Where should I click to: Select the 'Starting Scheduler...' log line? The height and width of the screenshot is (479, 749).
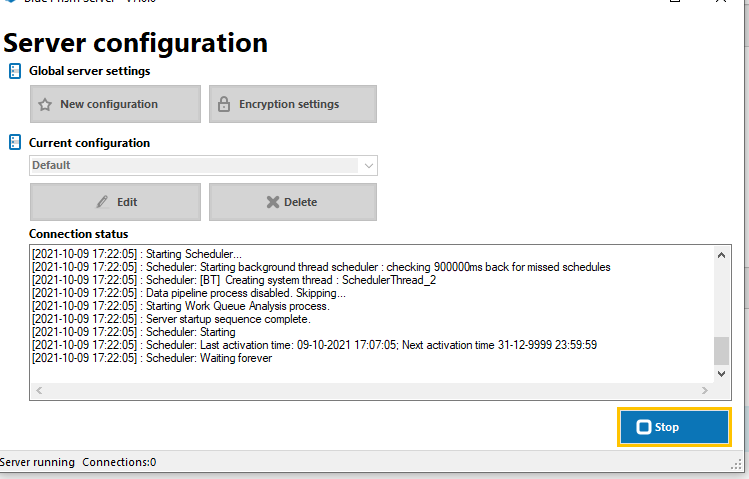[137, 254]
